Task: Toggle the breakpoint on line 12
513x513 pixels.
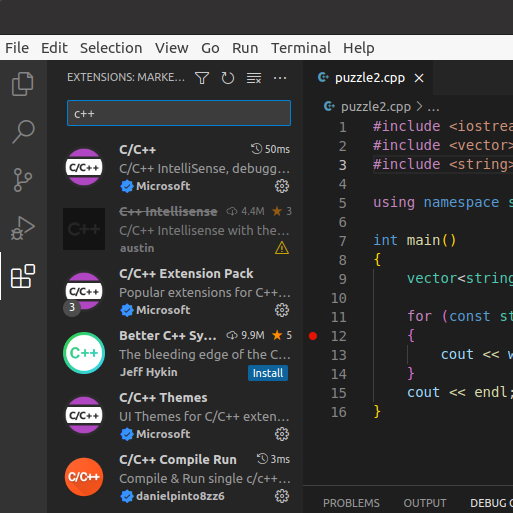Action: 313,336
